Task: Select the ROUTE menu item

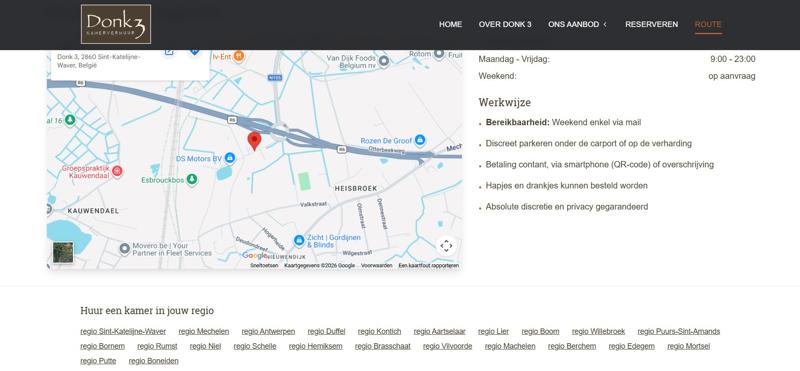Action: [x=708, y=24]
